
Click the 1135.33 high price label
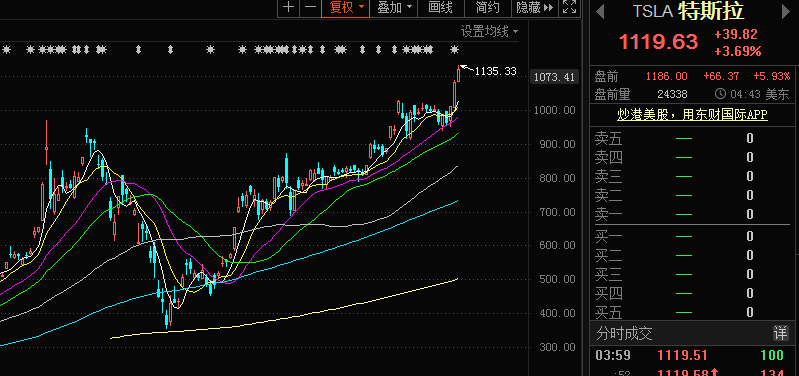[495, 71]
